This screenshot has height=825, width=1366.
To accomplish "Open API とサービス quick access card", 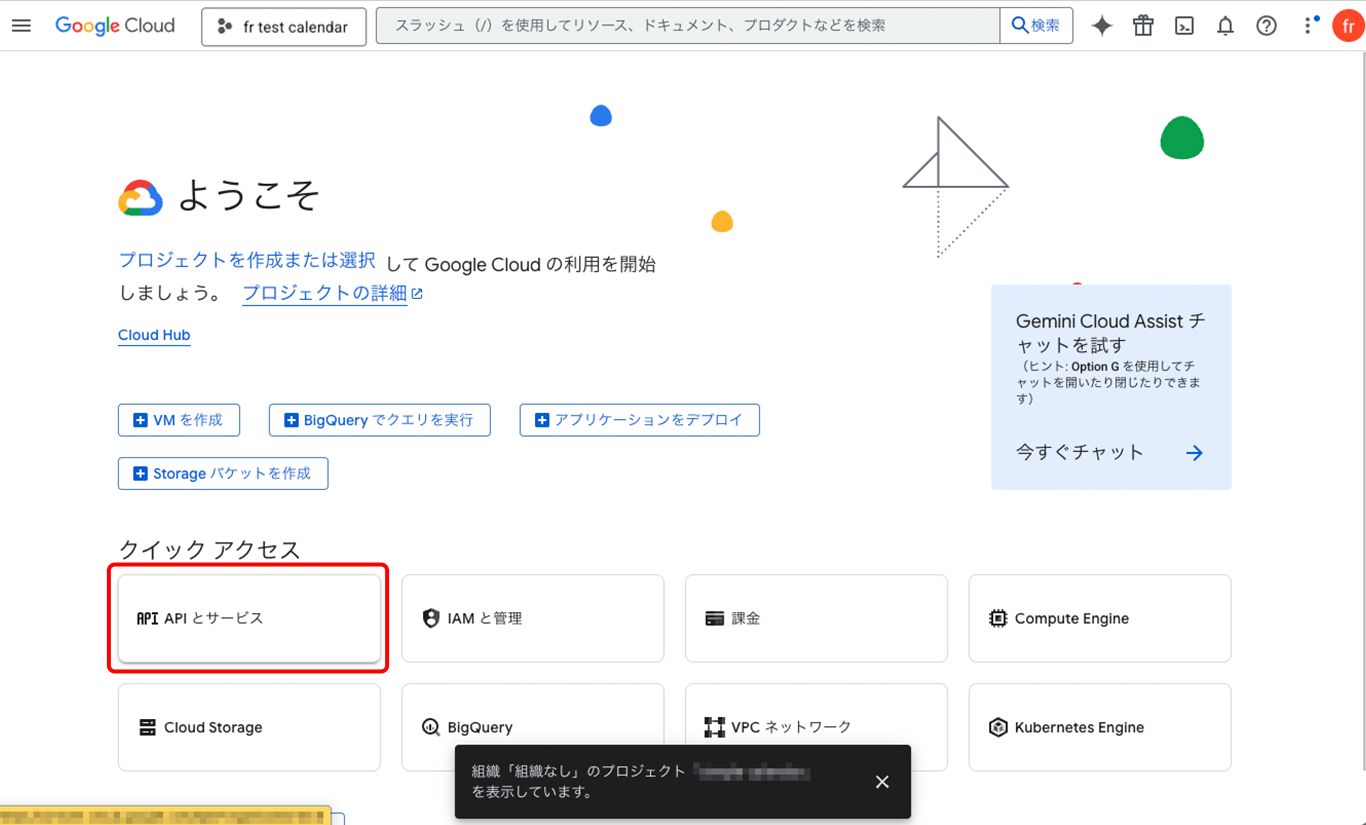I will (249, 618).
